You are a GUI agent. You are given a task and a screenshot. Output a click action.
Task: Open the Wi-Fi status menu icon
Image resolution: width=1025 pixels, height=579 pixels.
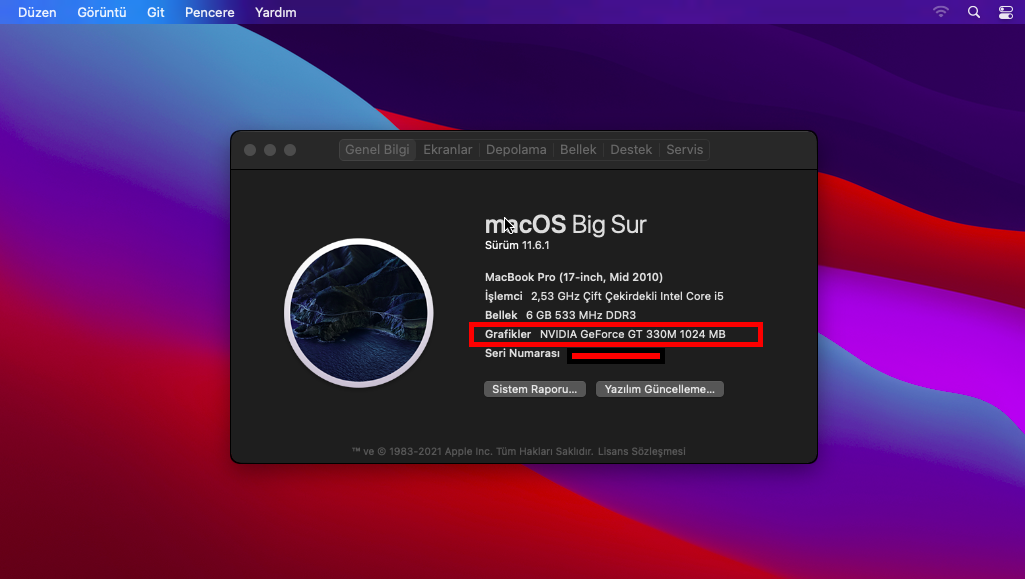pyautogui.click(x=941, y=12)
